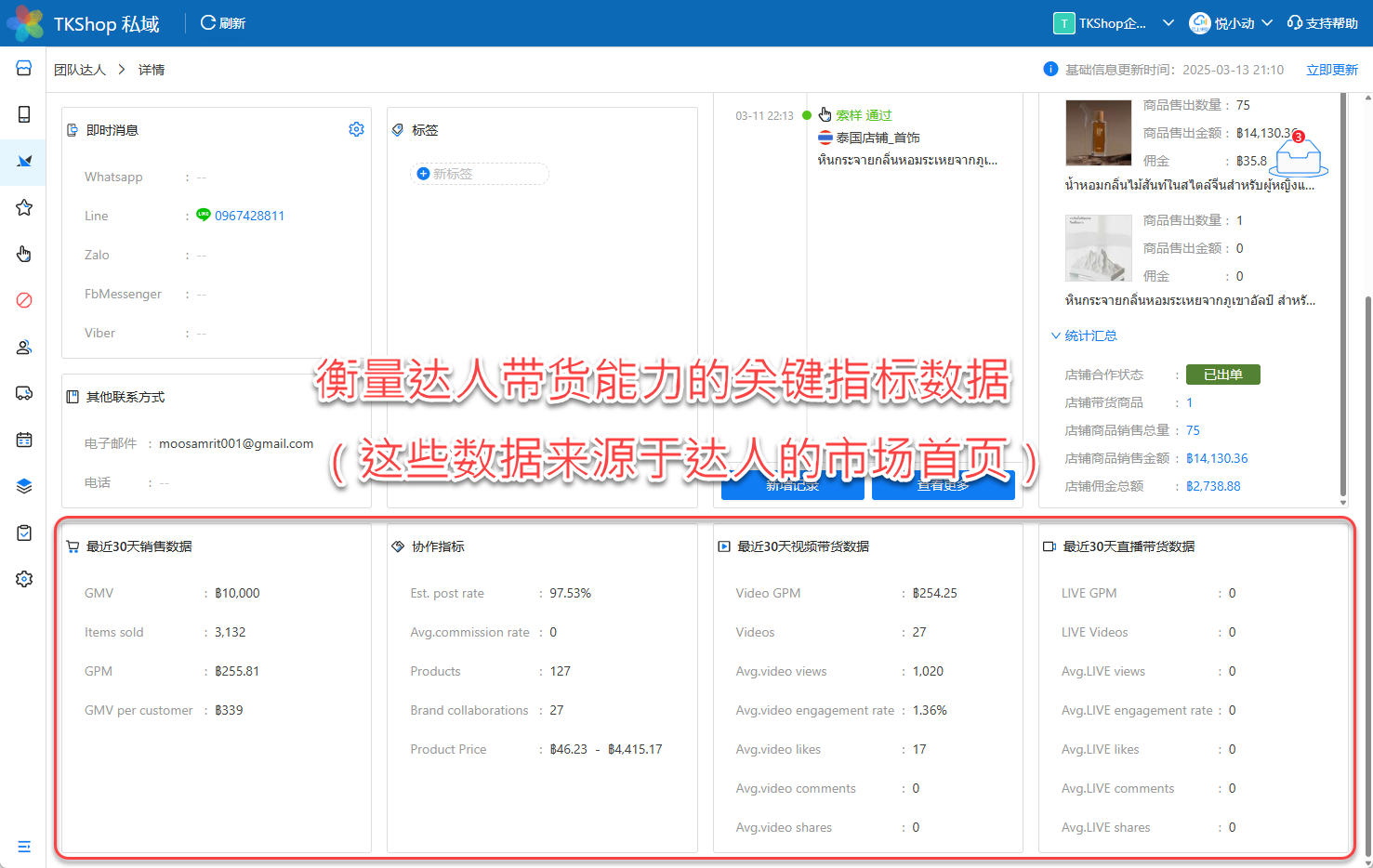Select the star favorites icon in sidebar
The image size is (1373, 868).
pos(24,207)
